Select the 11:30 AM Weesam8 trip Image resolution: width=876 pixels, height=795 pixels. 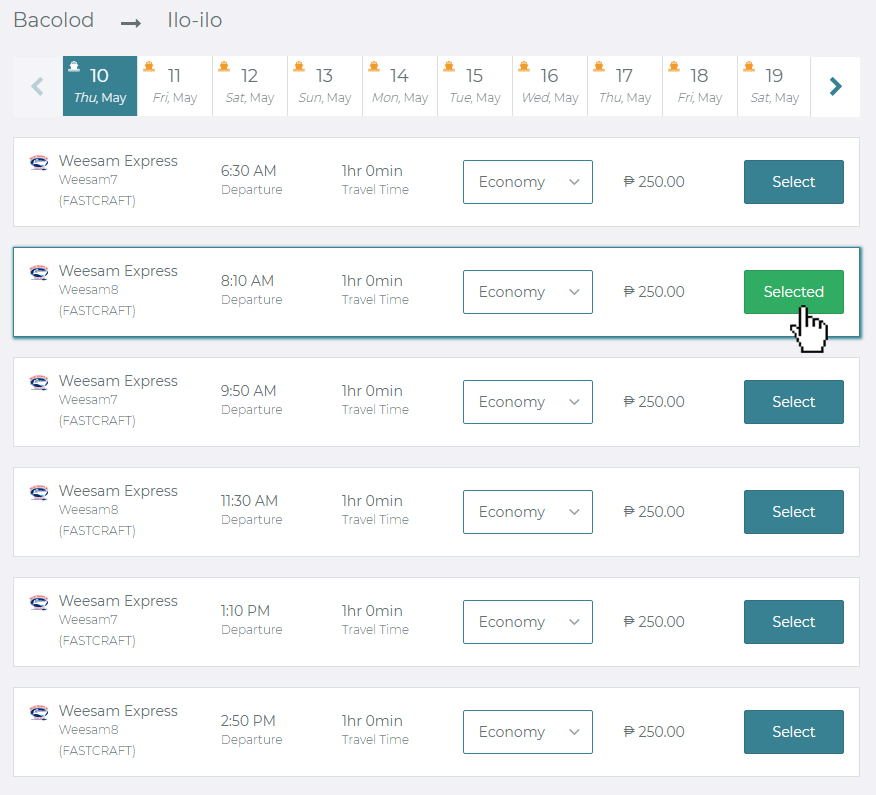point(794,512)
